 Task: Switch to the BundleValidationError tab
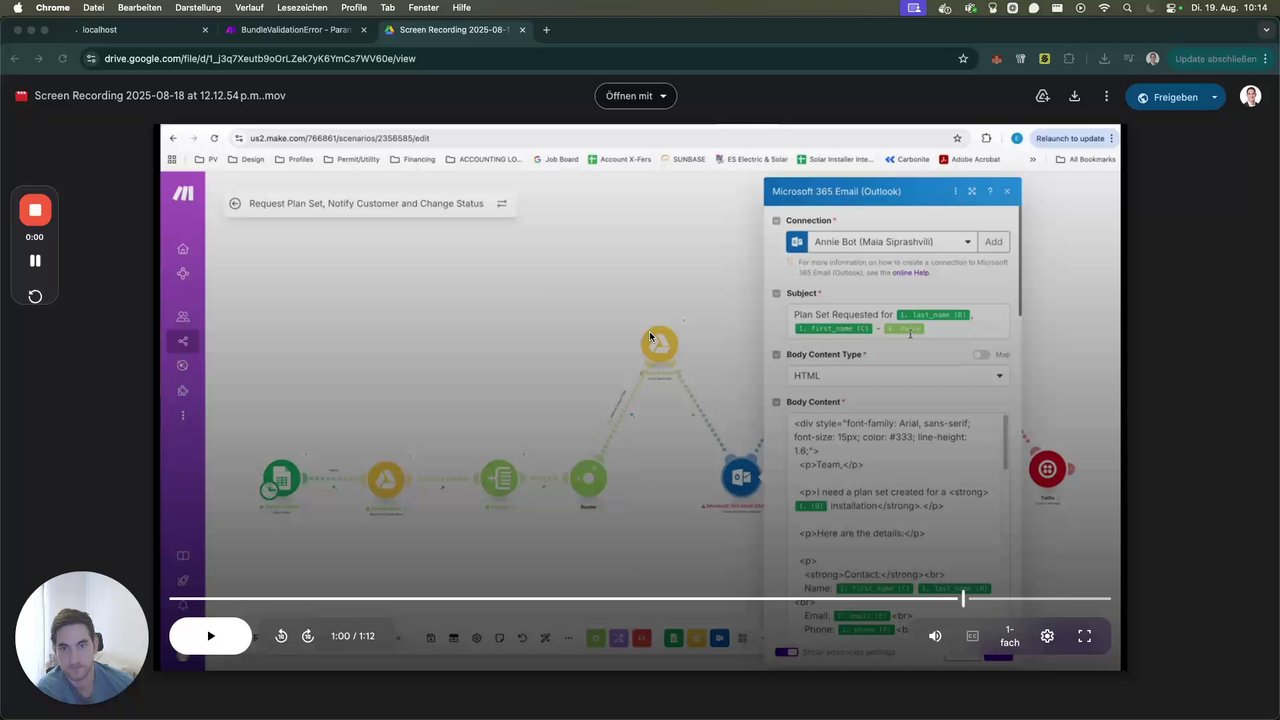coord(296,30)
